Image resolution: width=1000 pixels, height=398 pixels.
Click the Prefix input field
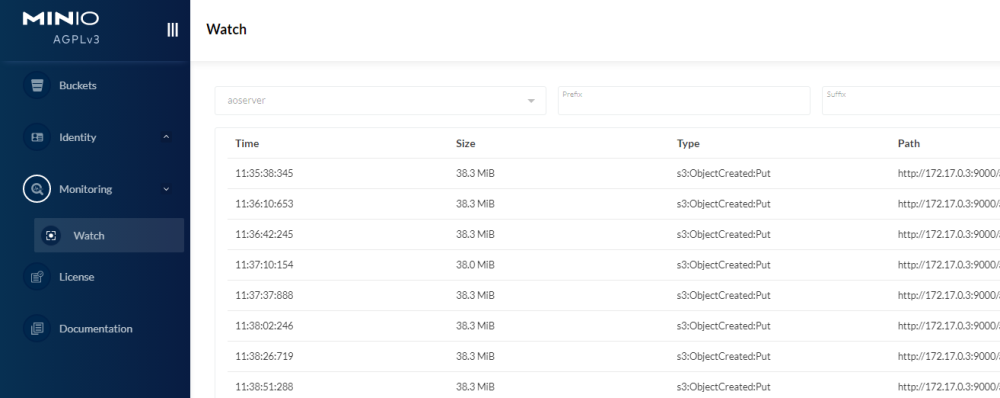684,101
